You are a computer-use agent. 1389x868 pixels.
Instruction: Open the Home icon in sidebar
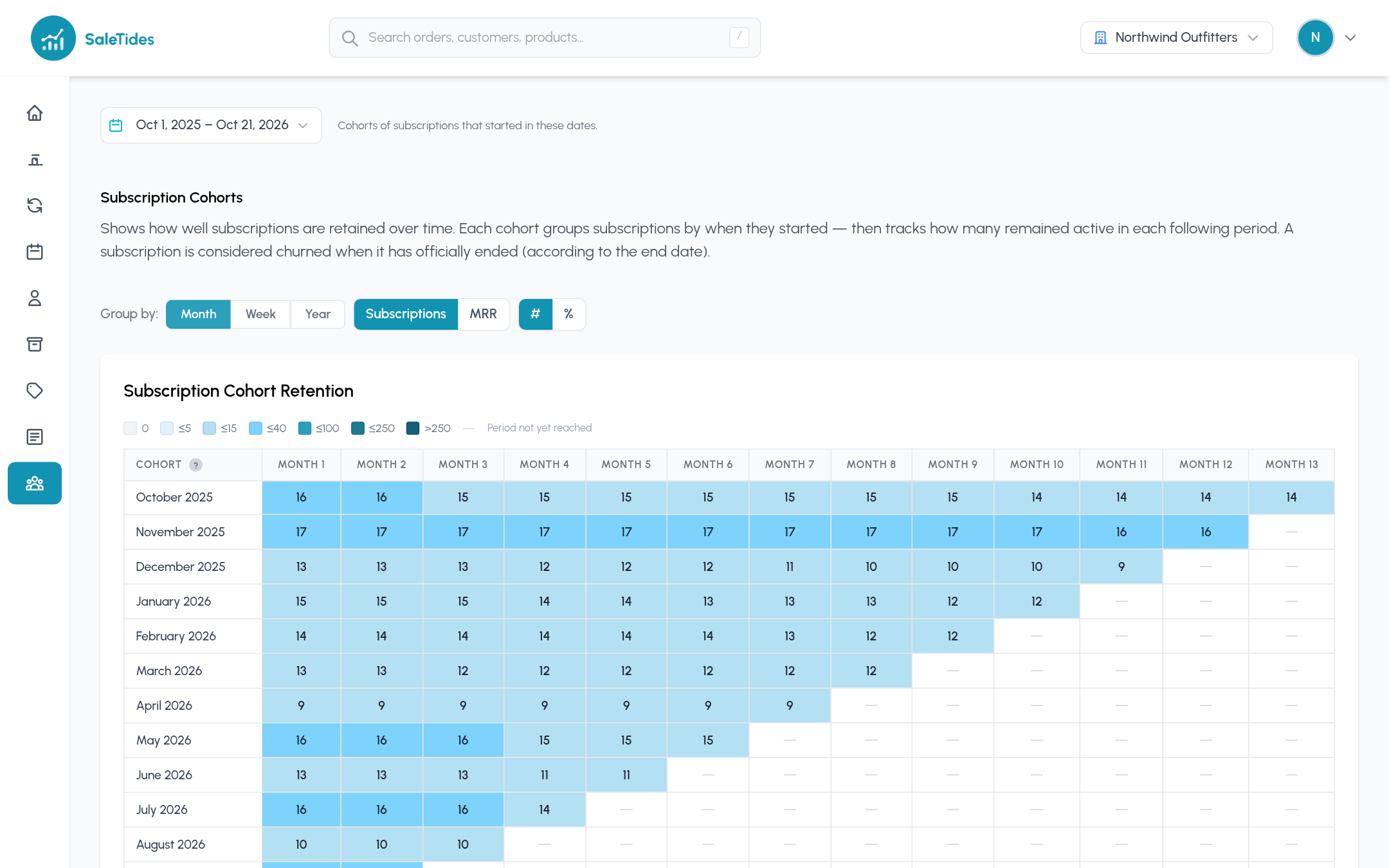pyautogui.click(x=35, y=113)
